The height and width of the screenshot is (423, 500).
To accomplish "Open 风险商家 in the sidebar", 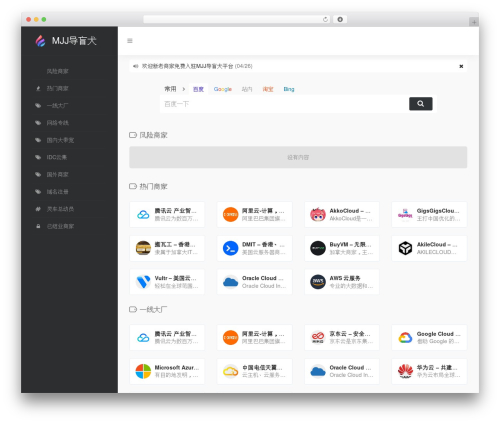I will pos(57,71).
